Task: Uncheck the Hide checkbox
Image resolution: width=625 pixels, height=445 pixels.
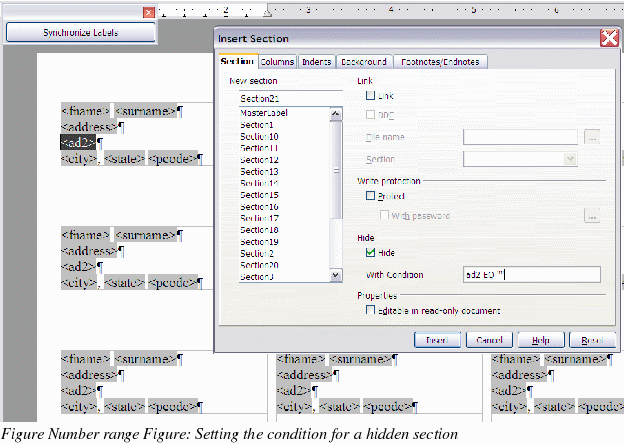Action: (371, 253)
